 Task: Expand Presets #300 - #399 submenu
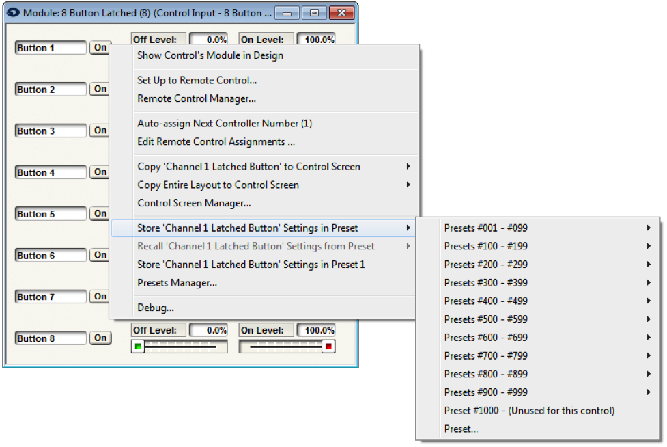click(x=538, y=282)
